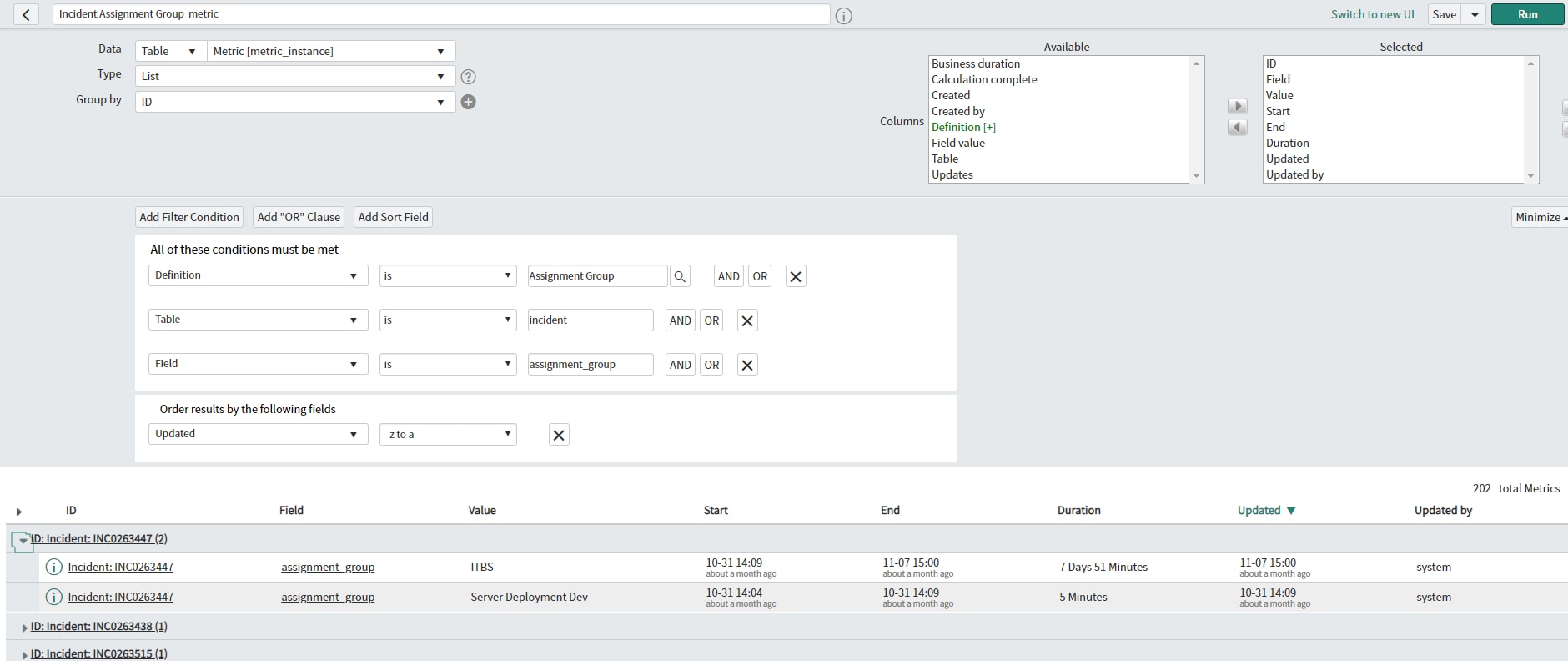Click Add Filter Condition button
Screen dimensions: 1568x661
coord(189,217)
